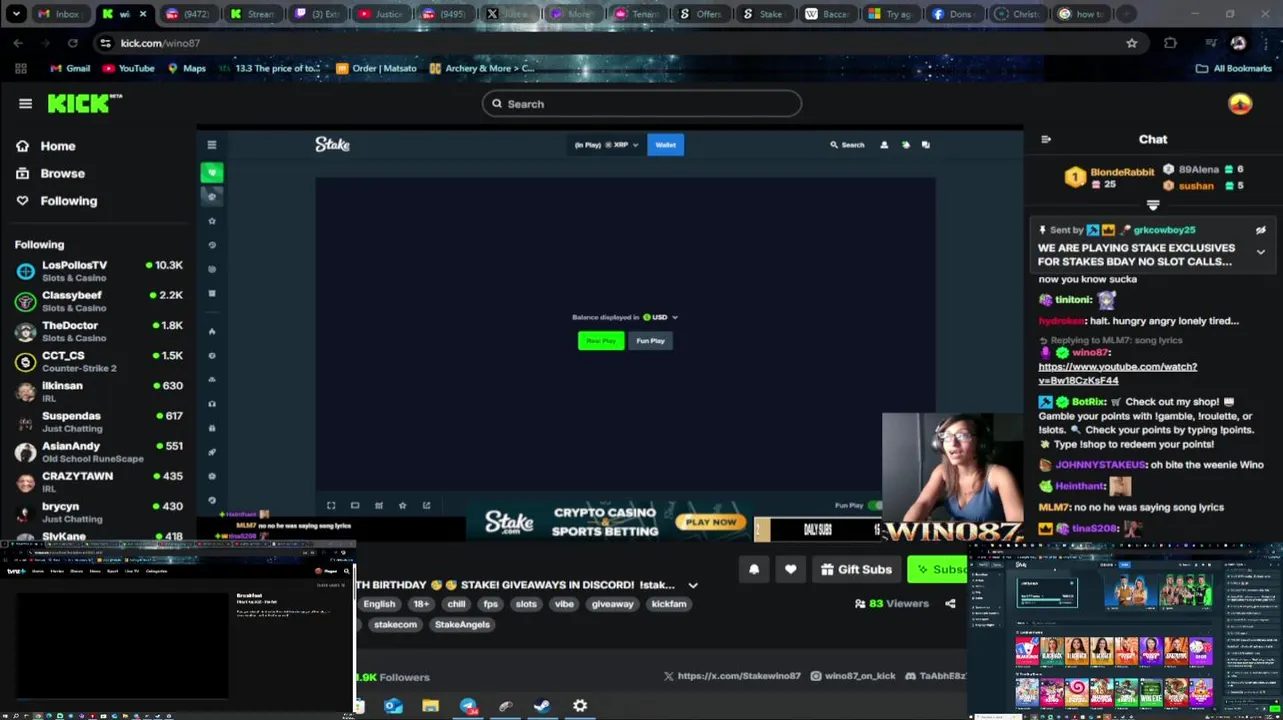This screenshot has height=720, width=1283.
Task: Open Stake chat bubble icon
Action: coord(925,145)
